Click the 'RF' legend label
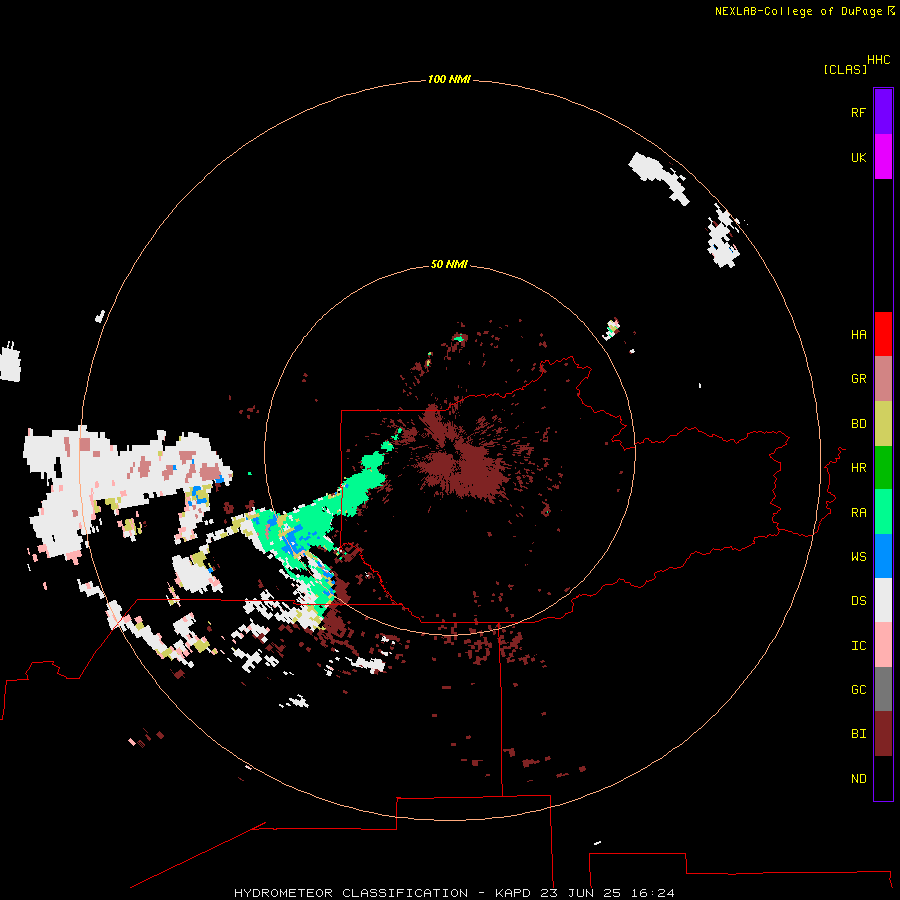The image size is (900, 900). tap(859, 112)
